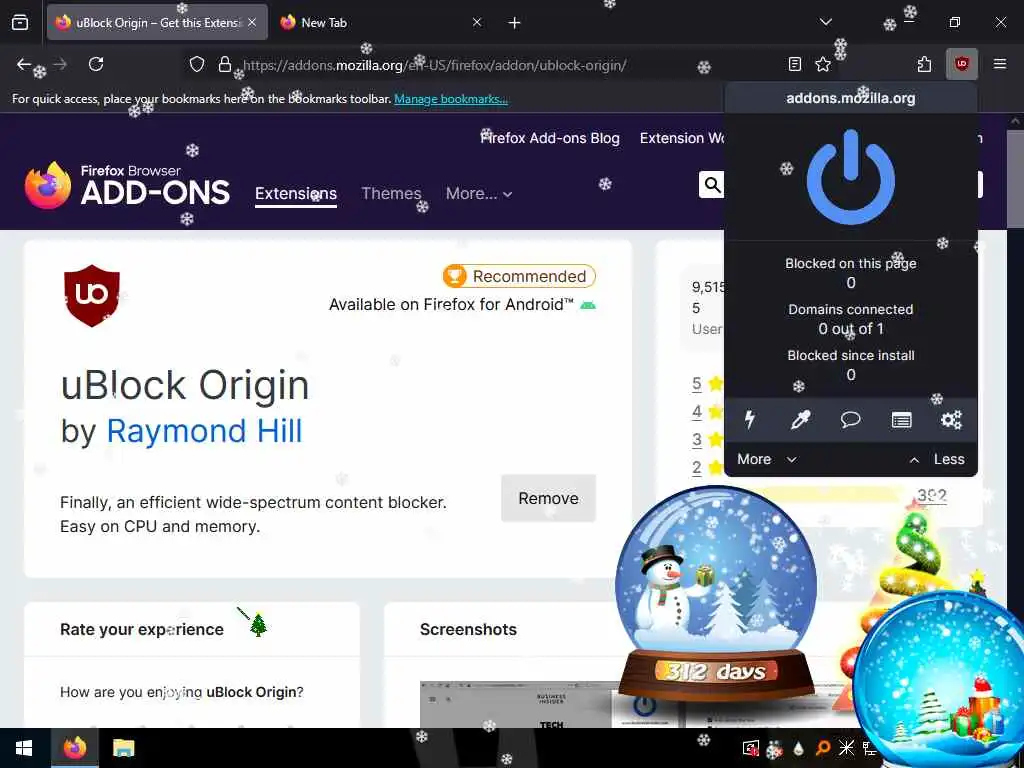
Task: Click the add-ons search magnifier icon
Action: 712,185
